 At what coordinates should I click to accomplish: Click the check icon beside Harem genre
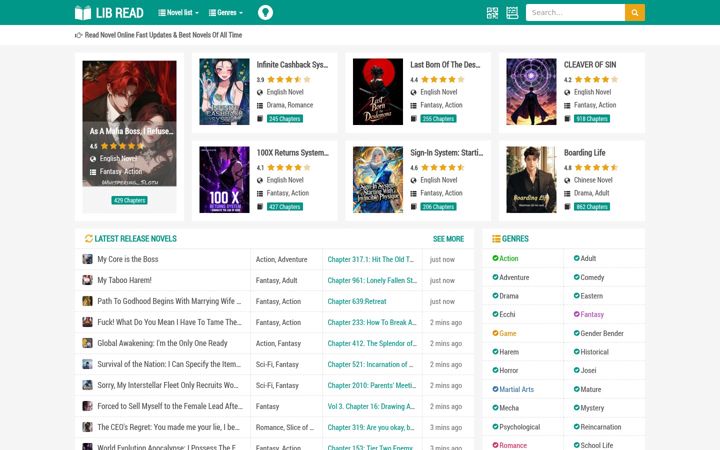coord(495,352)
